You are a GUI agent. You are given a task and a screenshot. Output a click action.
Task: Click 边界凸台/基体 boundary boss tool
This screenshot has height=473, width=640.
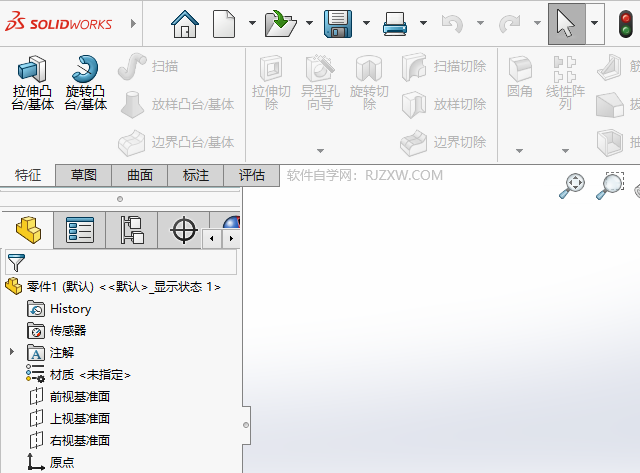coord(176,142)
